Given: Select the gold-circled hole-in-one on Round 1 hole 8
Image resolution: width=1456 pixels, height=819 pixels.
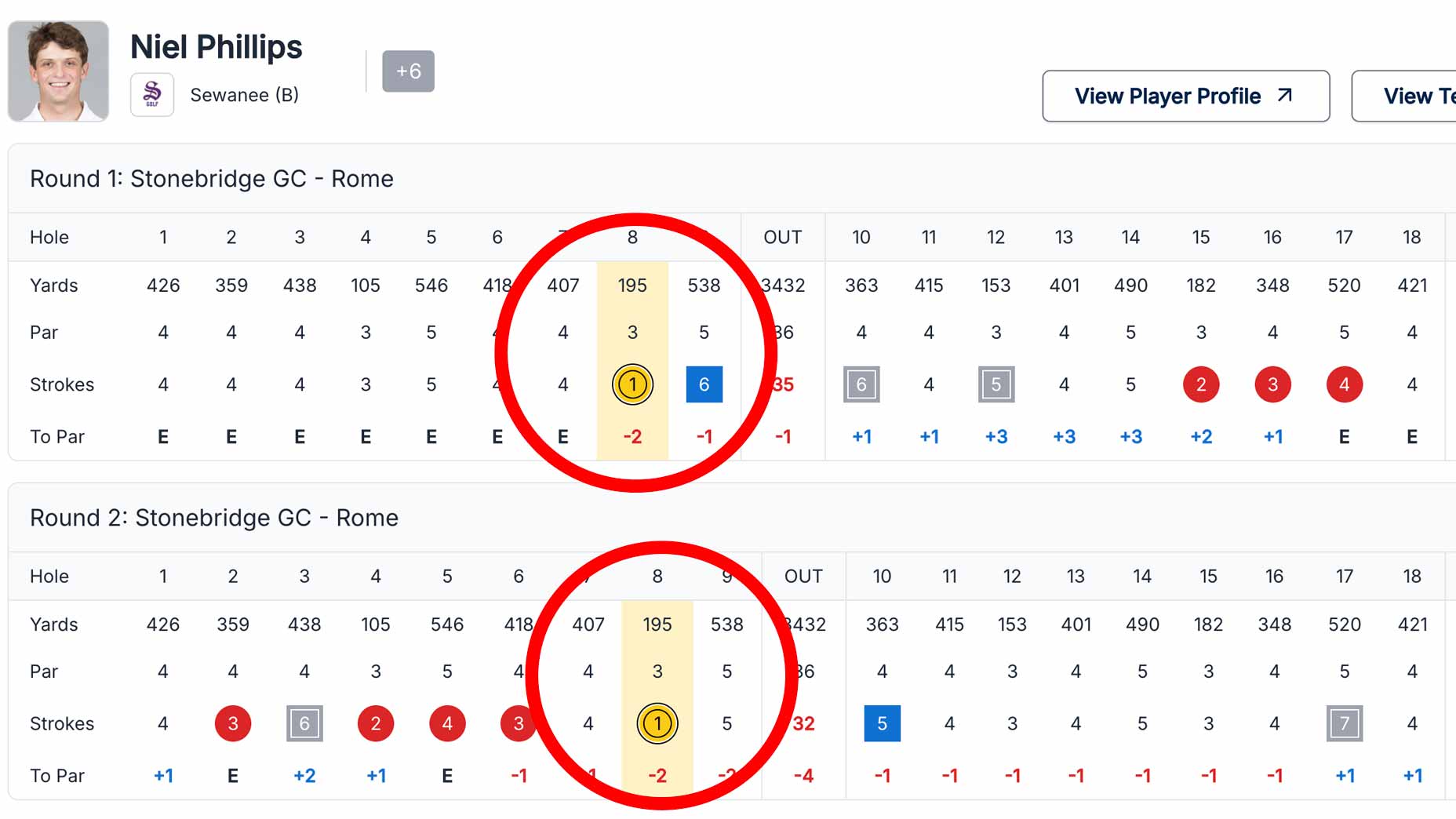Looking at the screenshot, I should pyautogui.click(x=632, y=384).
